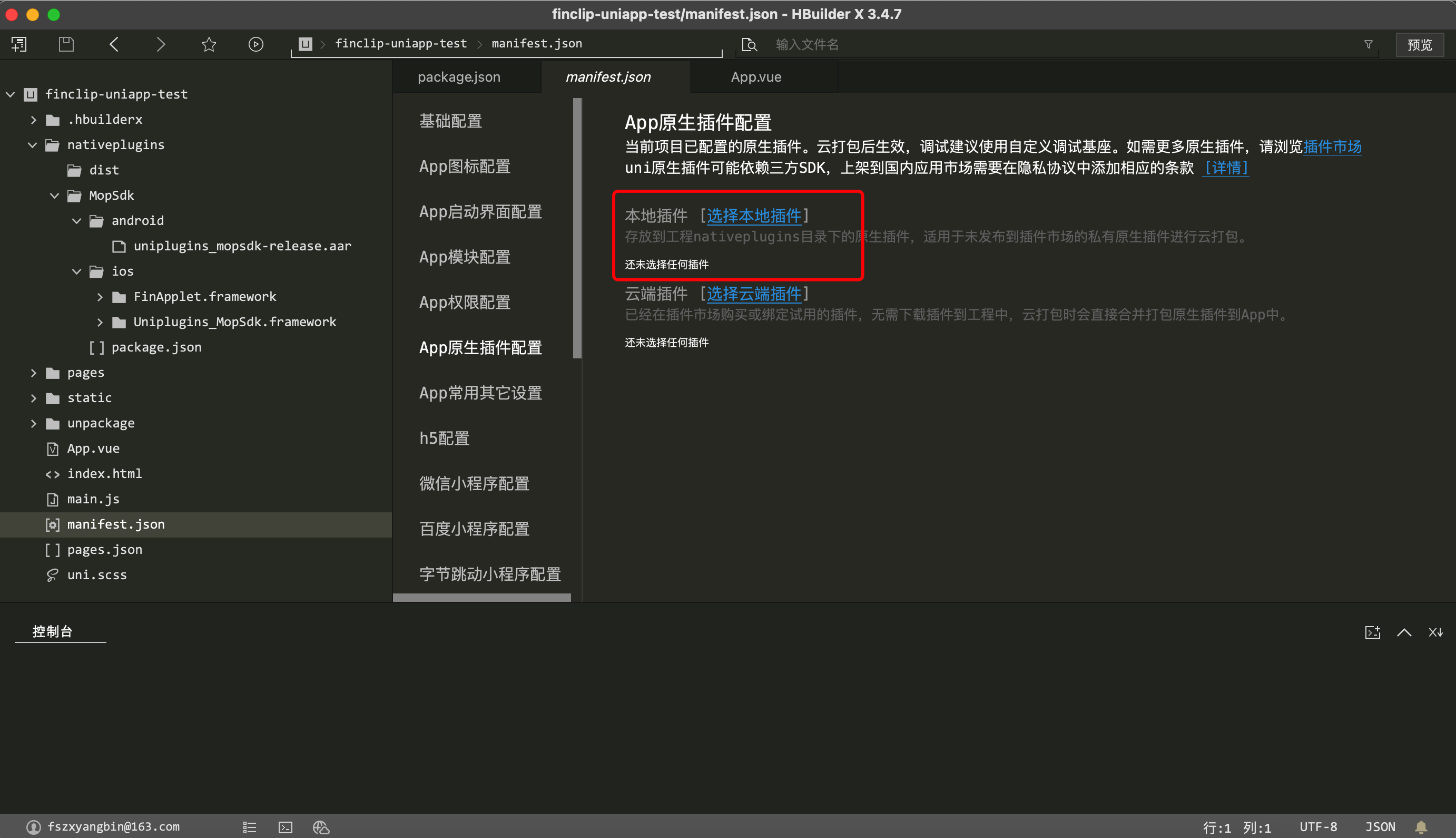1456x838 pixels.
Task: Collapse the nativeplugins folder
Action: [33, 145]
